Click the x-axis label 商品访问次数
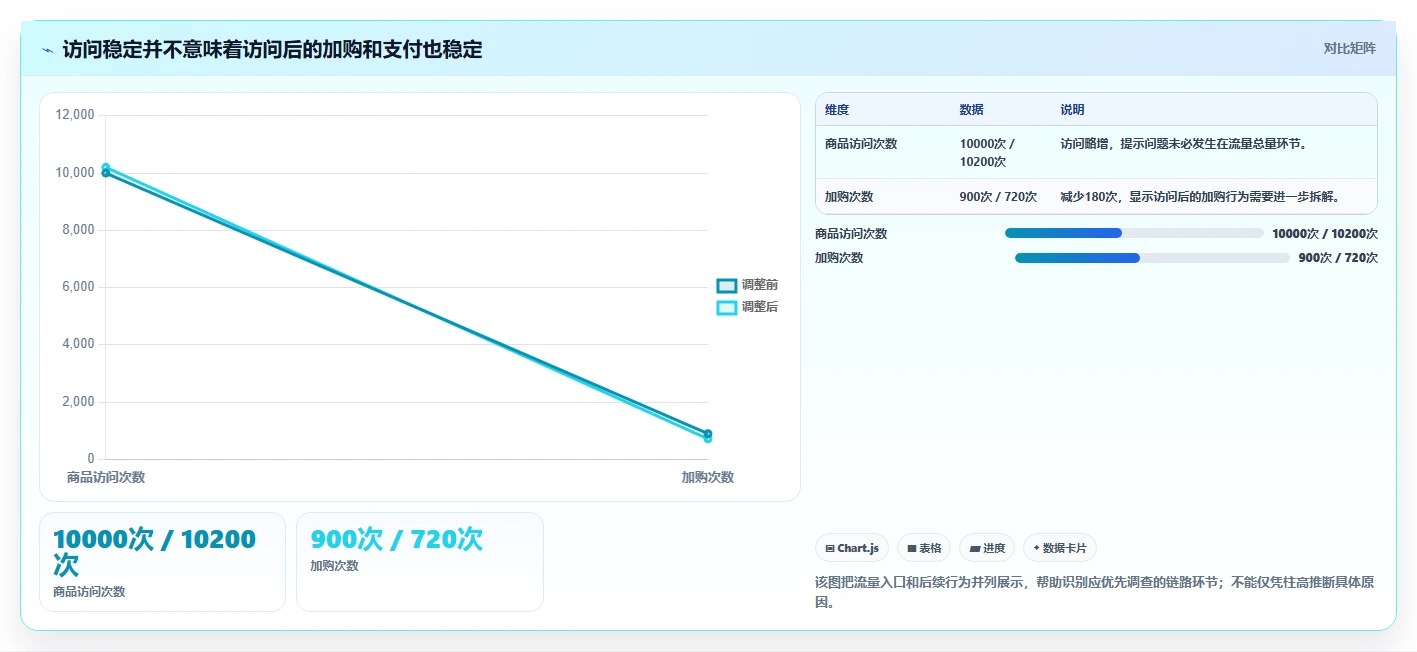The image size is (1417, 652). [106, 478]
